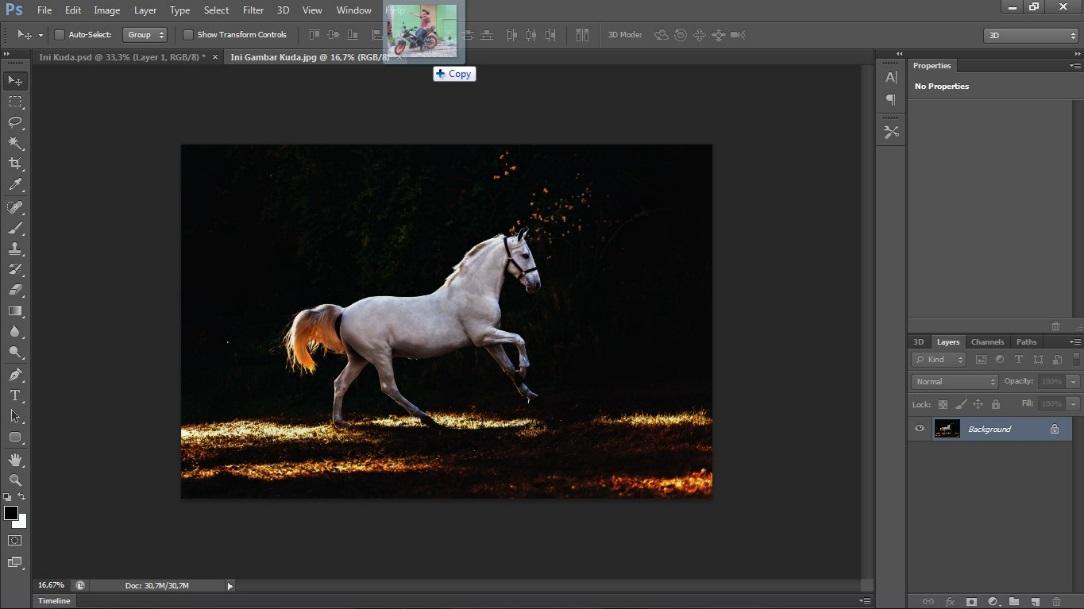
Task: Select the Lasso tool
Action: point(15,122)
